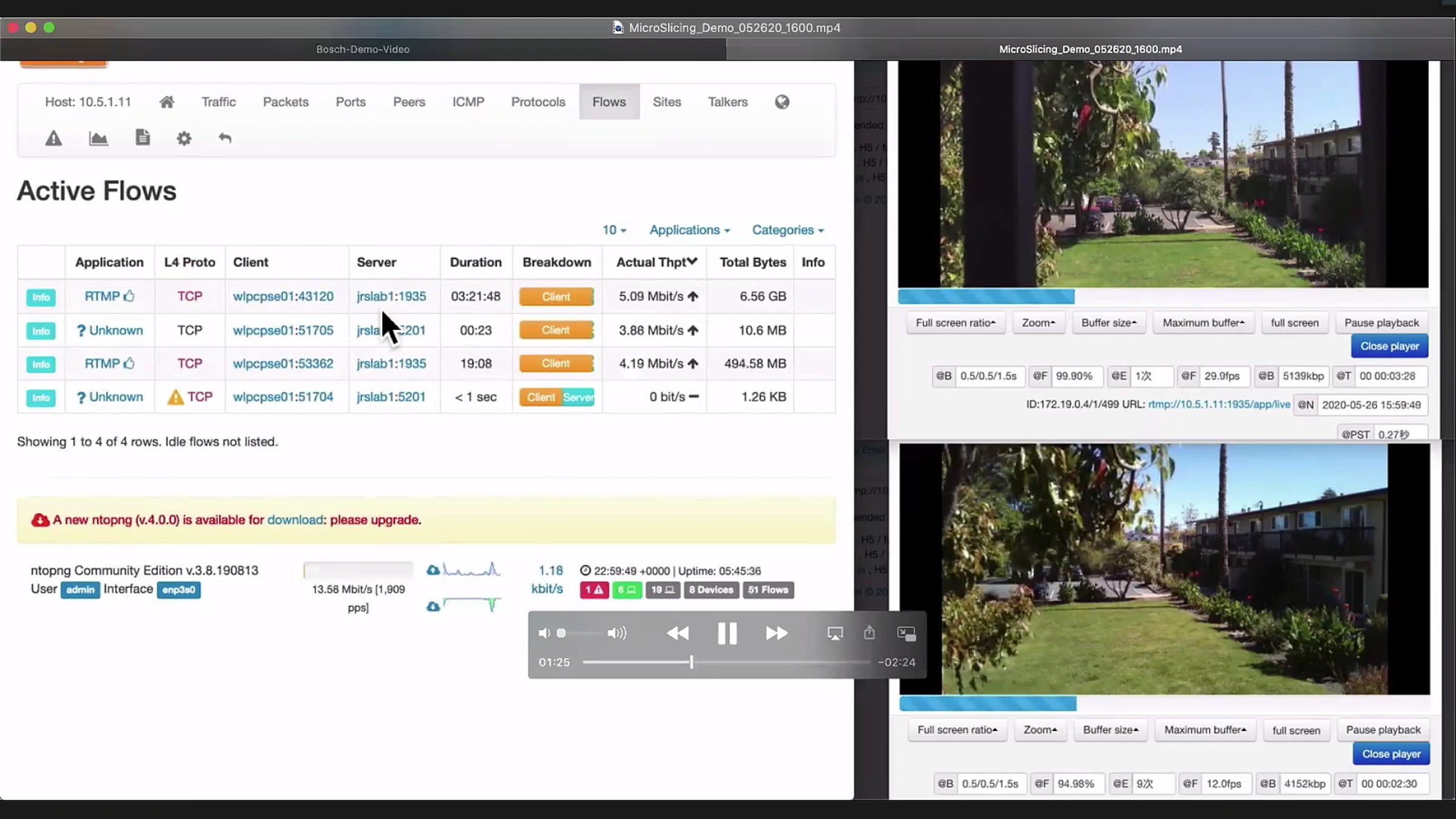
Task: Click the AirPlay icon in the player controls
Action: pos(835,633)
